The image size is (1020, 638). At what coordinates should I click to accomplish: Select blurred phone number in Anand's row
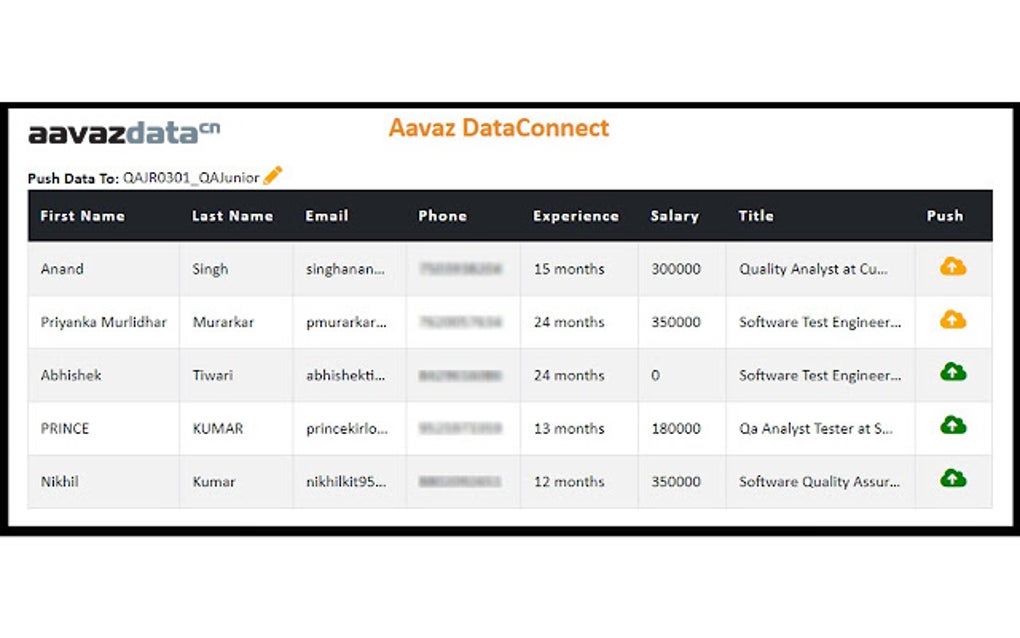(x=461, y=269)
